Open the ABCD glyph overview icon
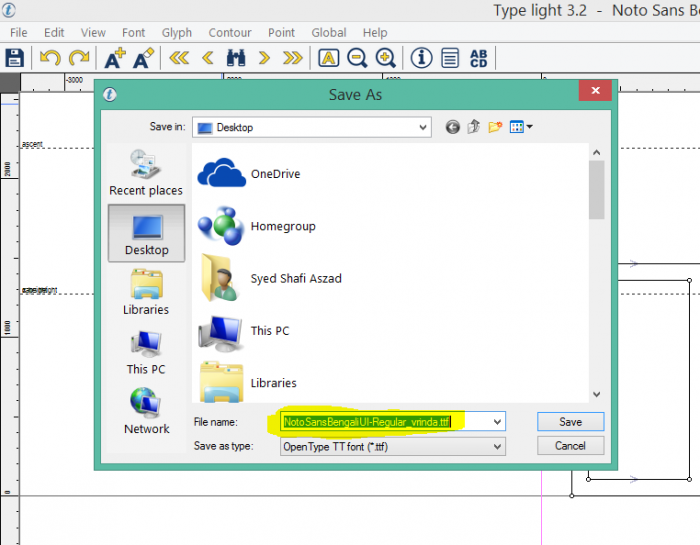Screen dimensions: 700x545 tap(479, 58)
